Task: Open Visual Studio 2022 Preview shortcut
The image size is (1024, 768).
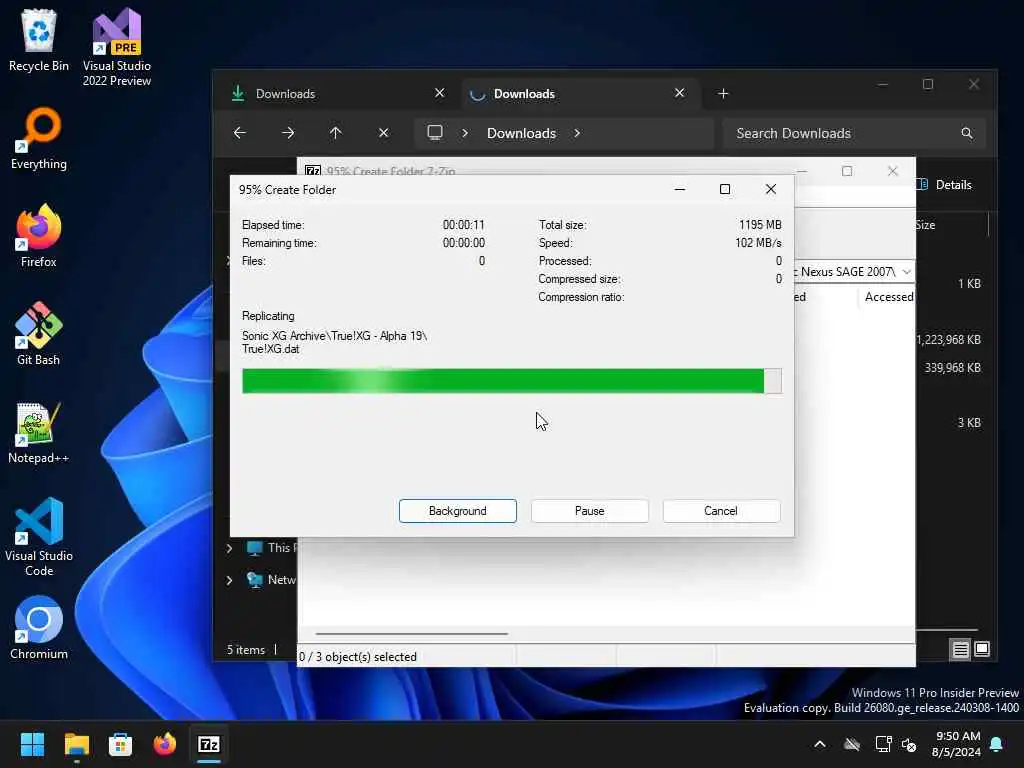Action: point(117,47)
